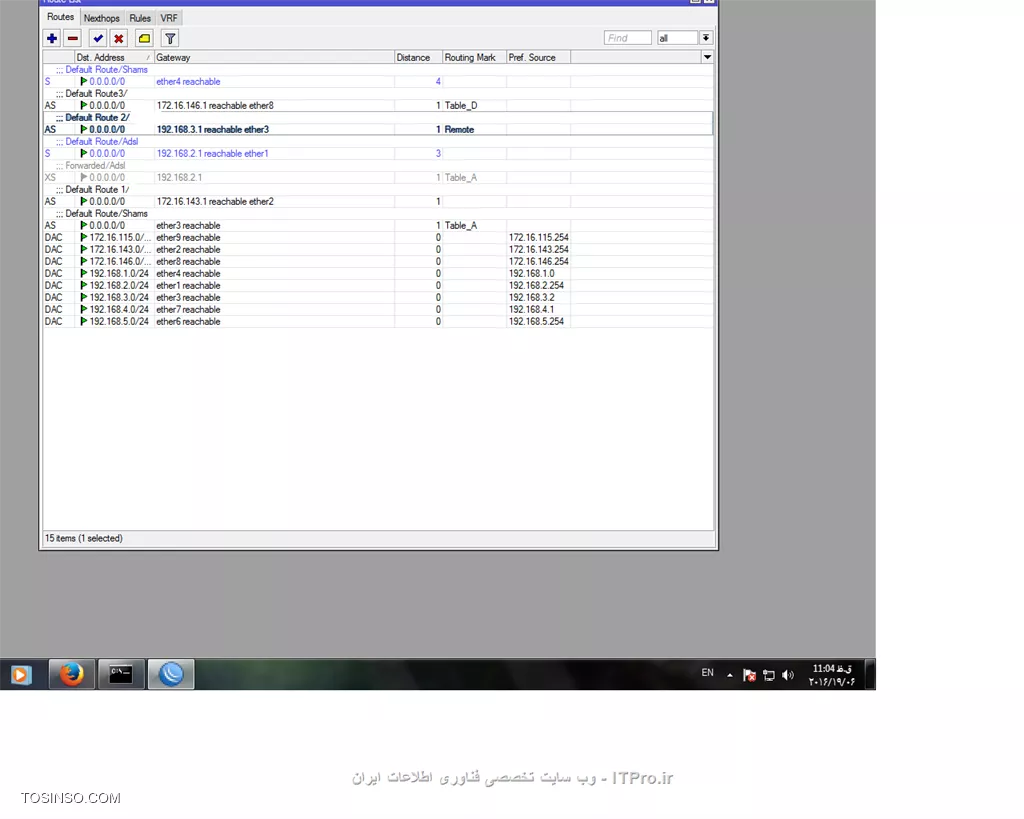Open the Filter funnel button
This screenshot has width=1024, height=819.
(x=170, y=39)
